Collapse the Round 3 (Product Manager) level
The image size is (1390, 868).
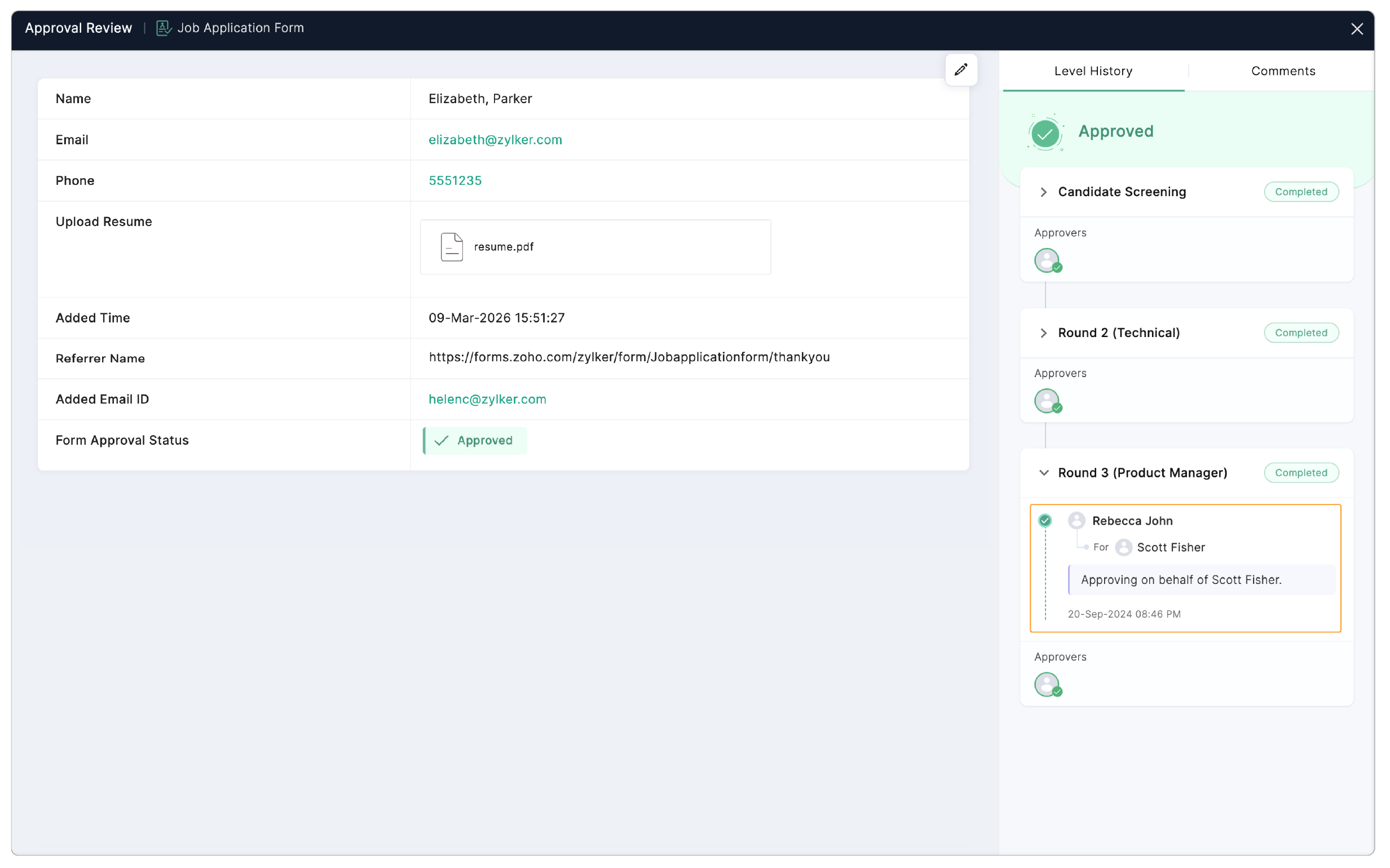pos(1044,472)
